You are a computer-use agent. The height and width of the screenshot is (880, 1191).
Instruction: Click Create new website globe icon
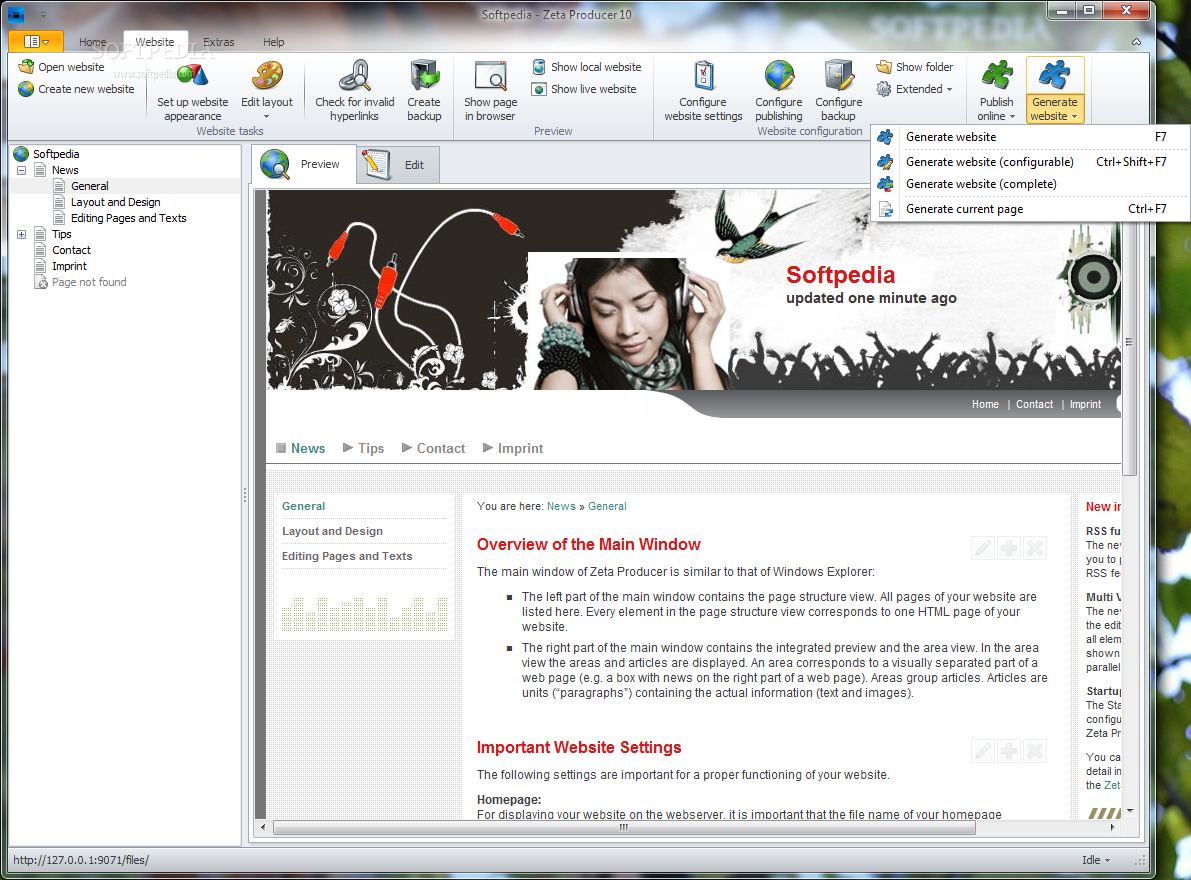click(x=26, y=89)
